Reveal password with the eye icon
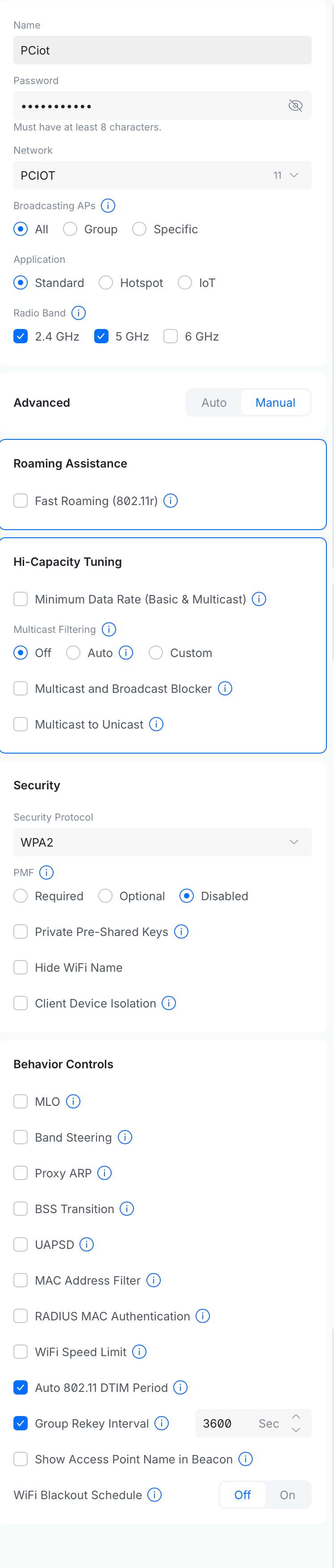The image size is (334, 1568). point(295,106)
